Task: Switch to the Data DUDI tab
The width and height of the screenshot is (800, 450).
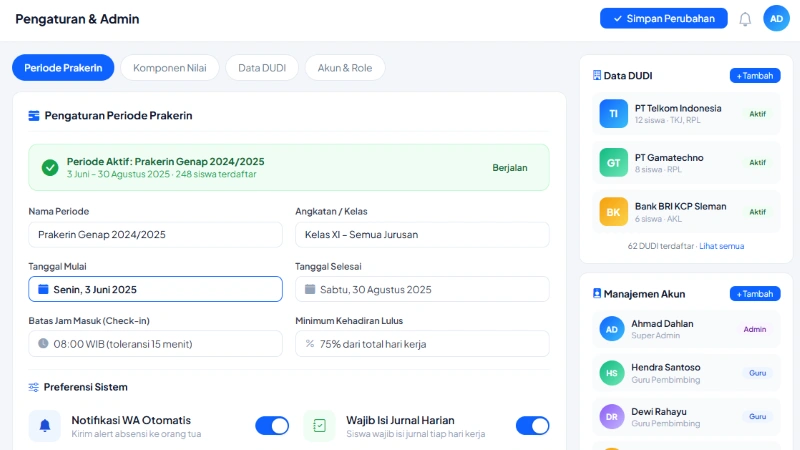Action: pyautogui.click(x=261, y=68)
